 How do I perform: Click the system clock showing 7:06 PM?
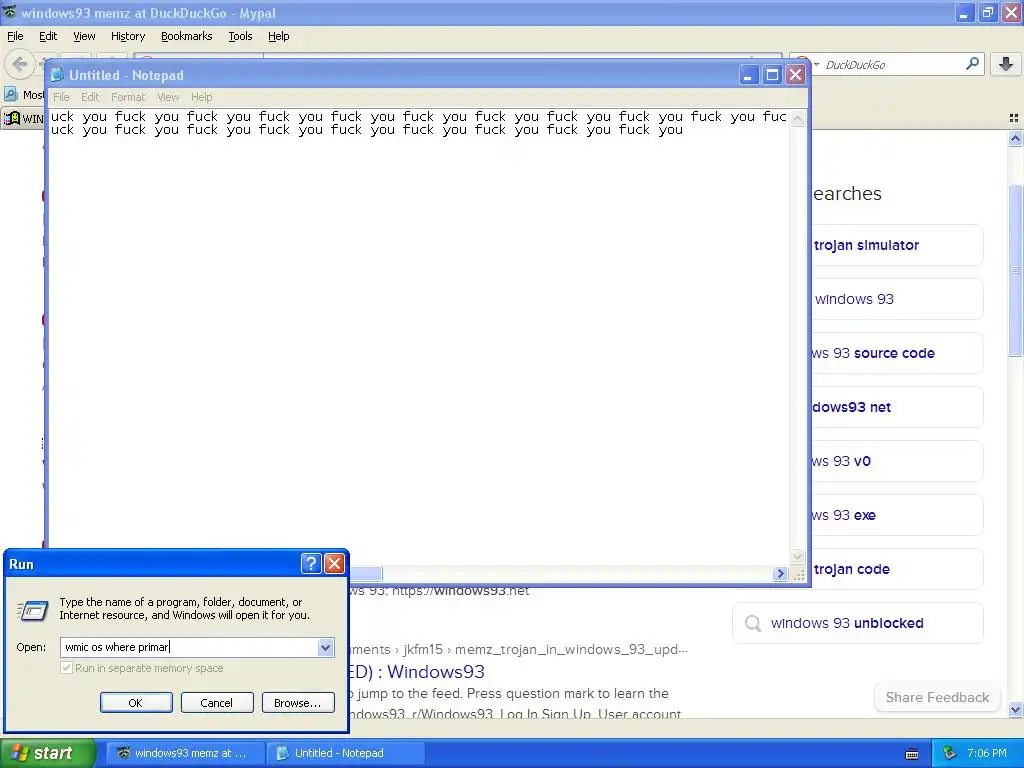click(x=987, y=753)
